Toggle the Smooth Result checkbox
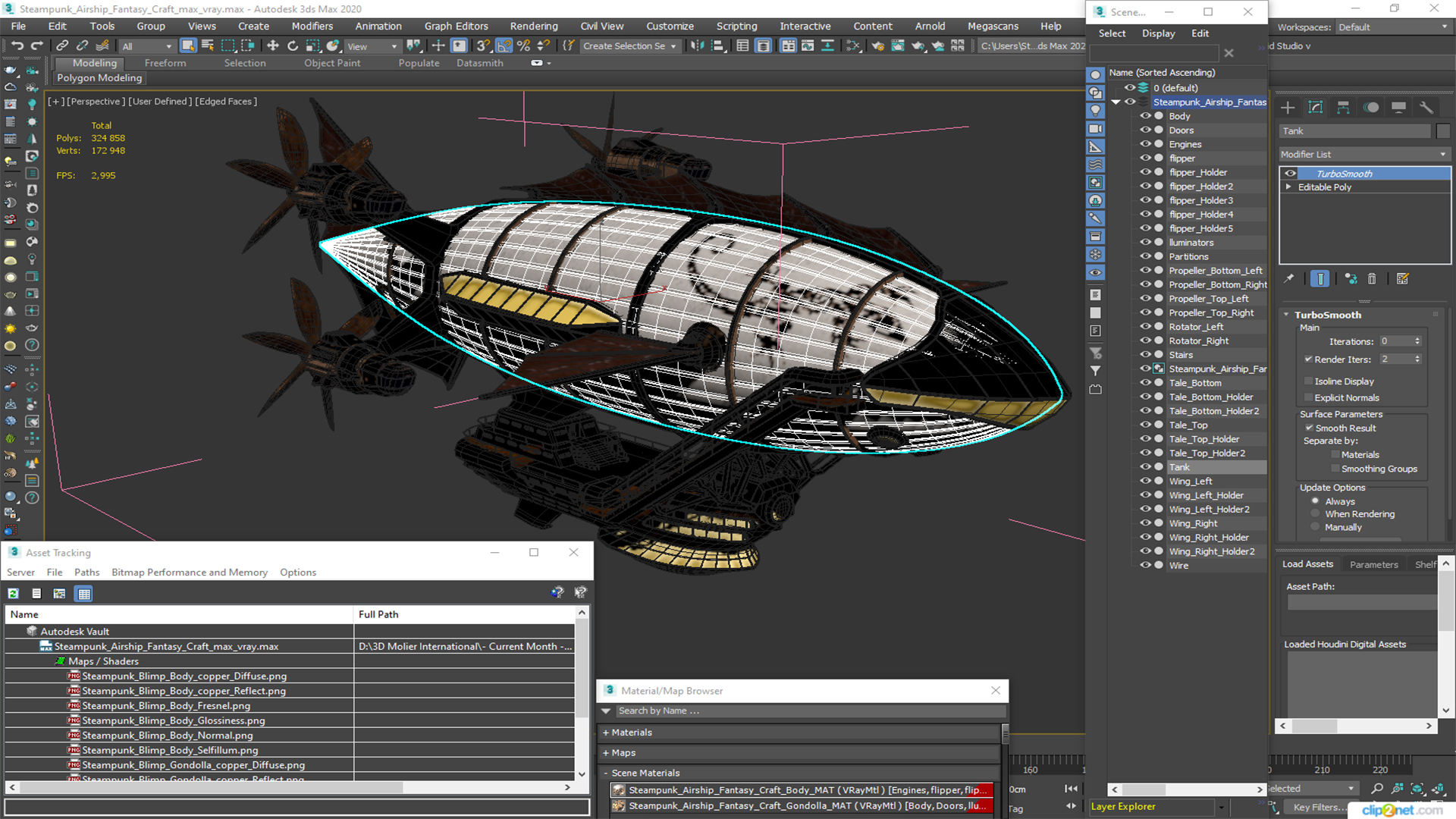The width and height of the screenshot is (1456, 819). 1309,428
